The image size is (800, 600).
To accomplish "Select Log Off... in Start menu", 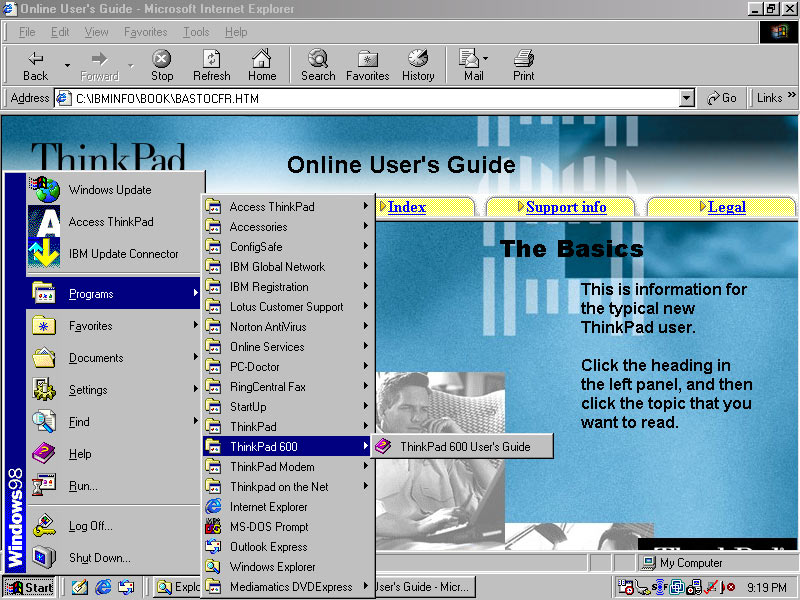I will tap(113, 526).
